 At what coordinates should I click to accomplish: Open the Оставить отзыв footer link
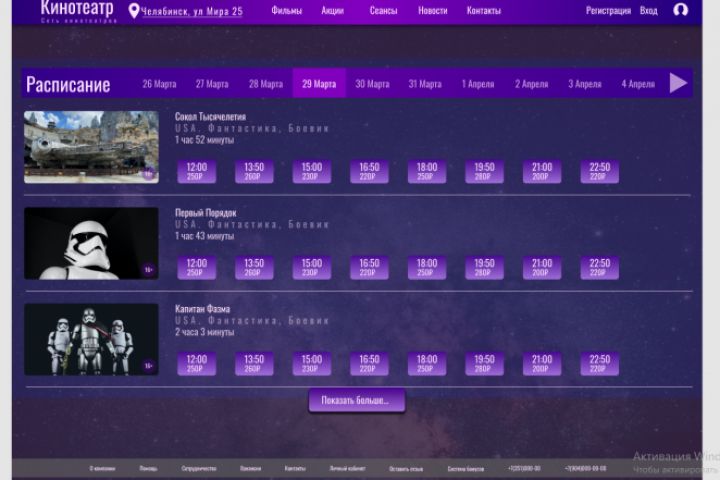pyautogui.click(x=406, y=469)
